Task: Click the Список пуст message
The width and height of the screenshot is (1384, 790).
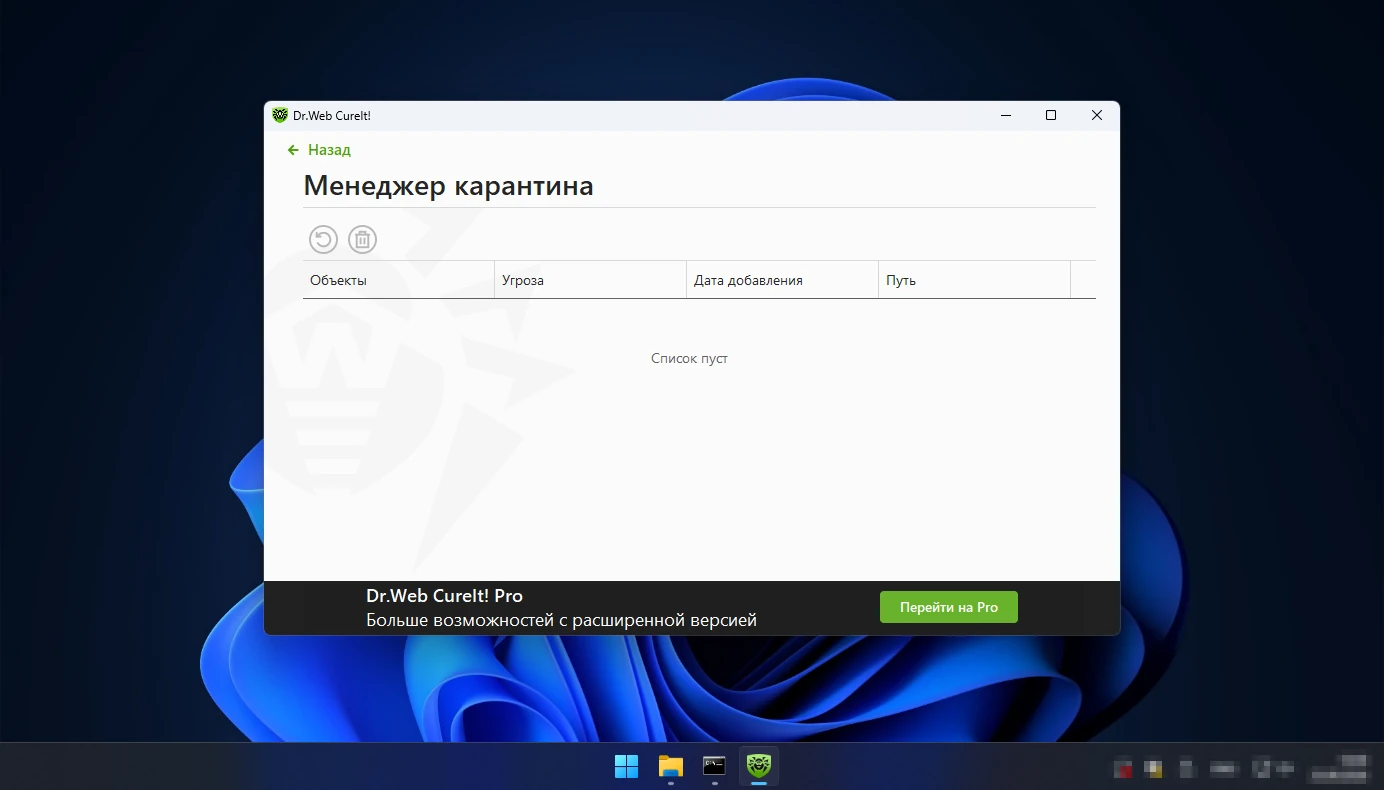Action: (689, 358)
